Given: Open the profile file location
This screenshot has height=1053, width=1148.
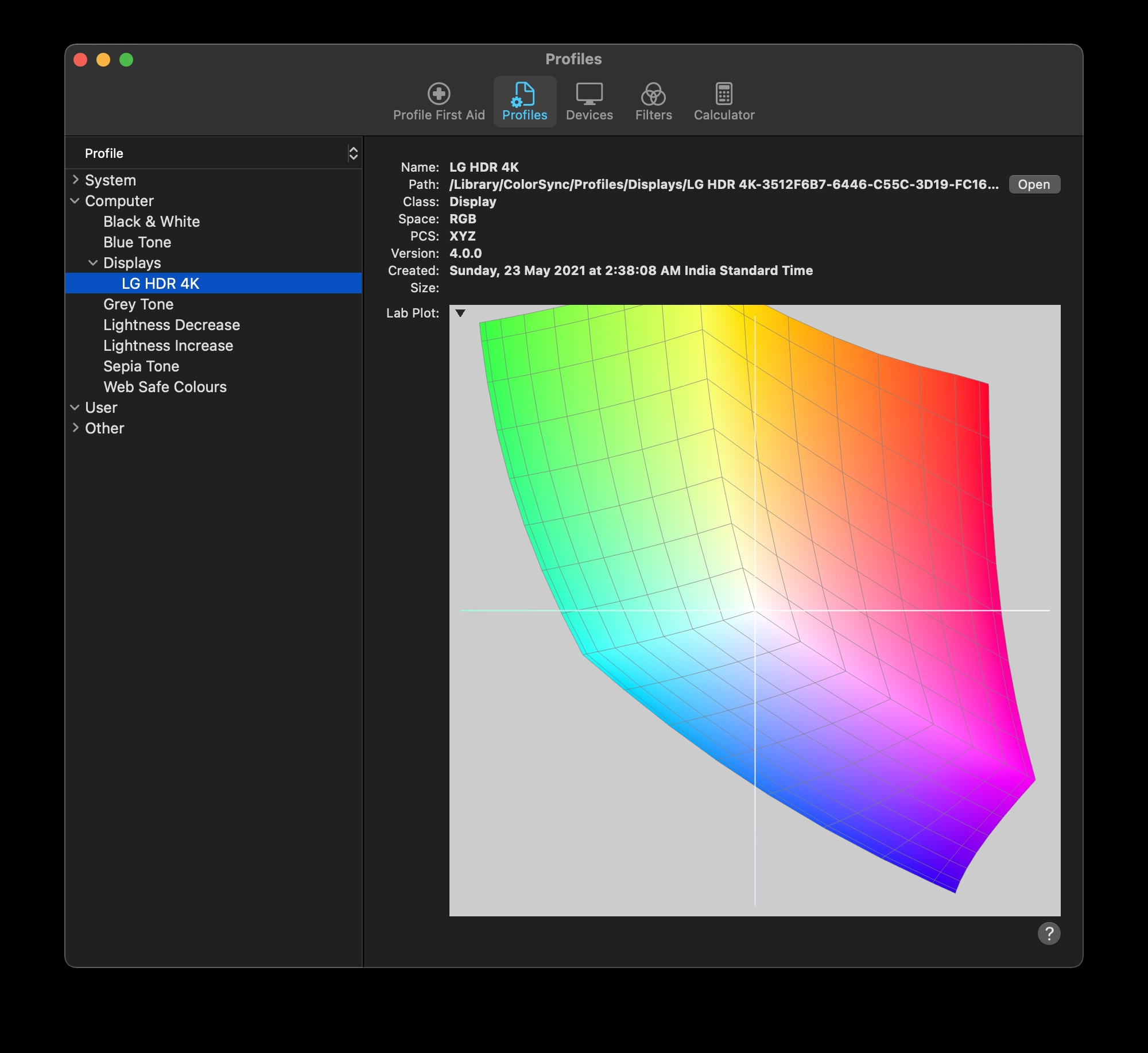Looking at the screenshot, I should (1034, 184).
